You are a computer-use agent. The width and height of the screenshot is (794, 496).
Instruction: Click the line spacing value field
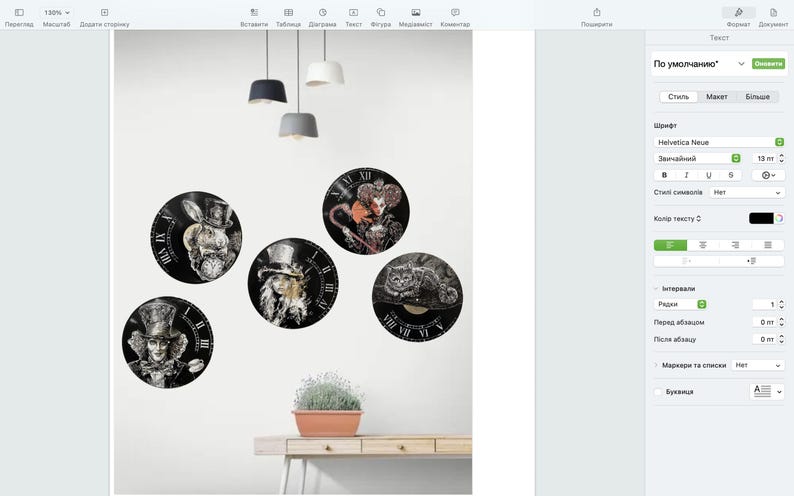point(764,304)
